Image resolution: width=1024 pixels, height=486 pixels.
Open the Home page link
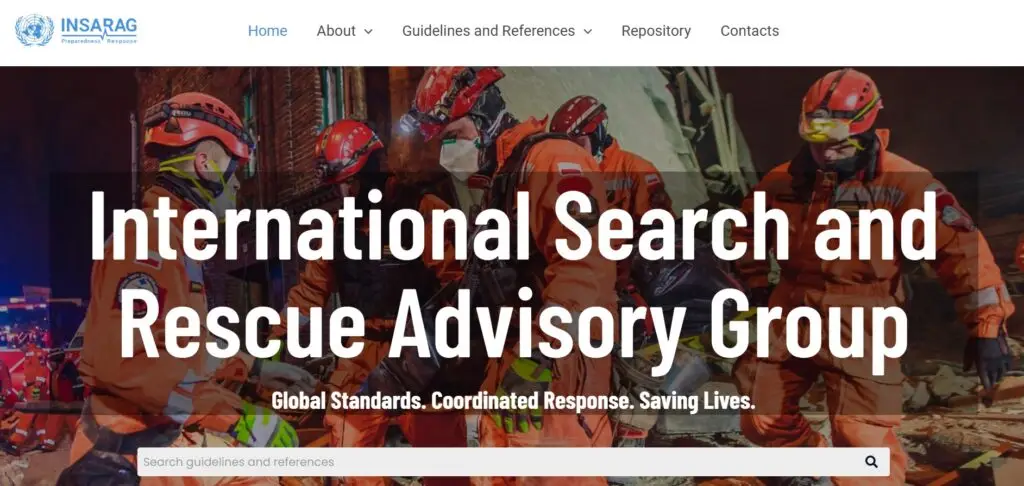tap(267, 31)
